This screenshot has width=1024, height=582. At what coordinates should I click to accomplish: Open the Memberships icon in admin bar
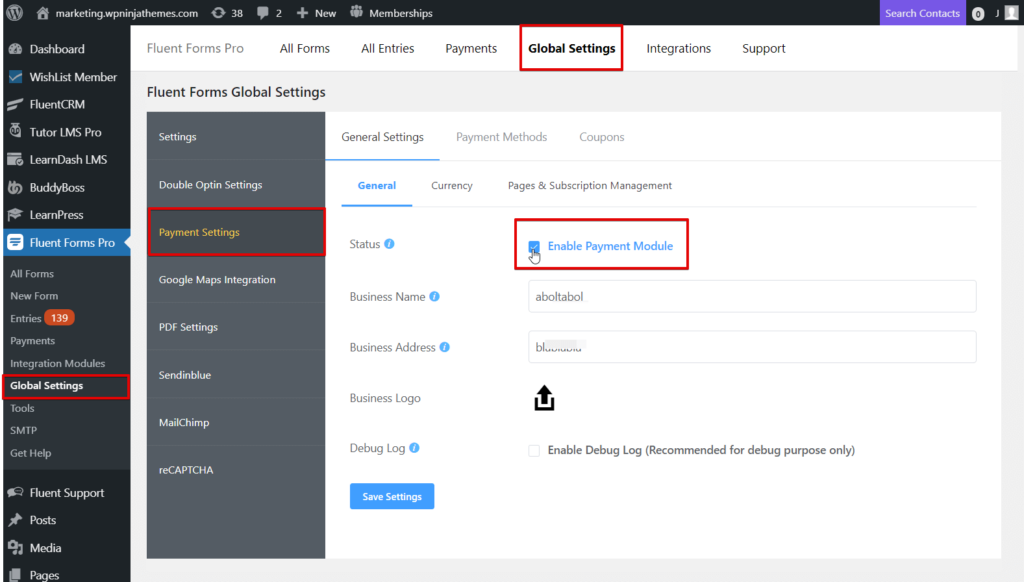point(356,12)
